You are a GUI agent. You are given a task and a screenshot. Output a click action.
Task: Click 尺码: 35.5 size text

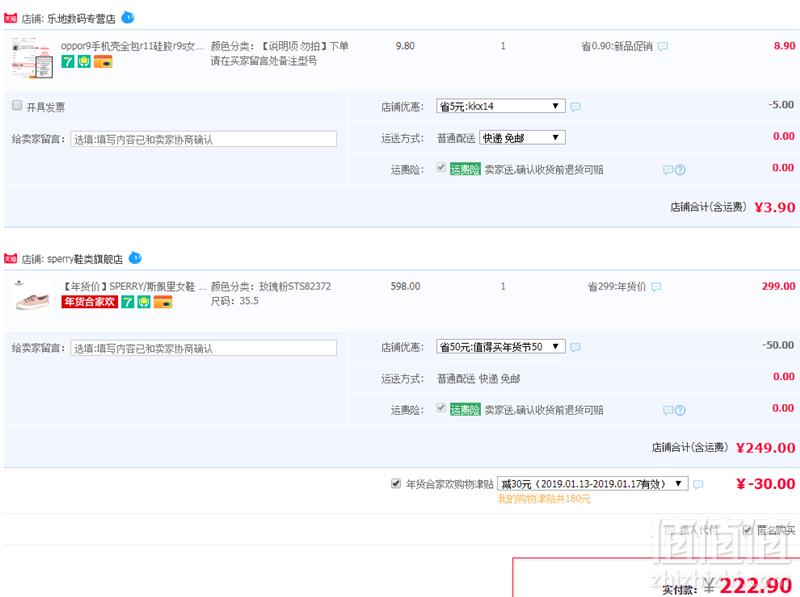tap(234, 301)
